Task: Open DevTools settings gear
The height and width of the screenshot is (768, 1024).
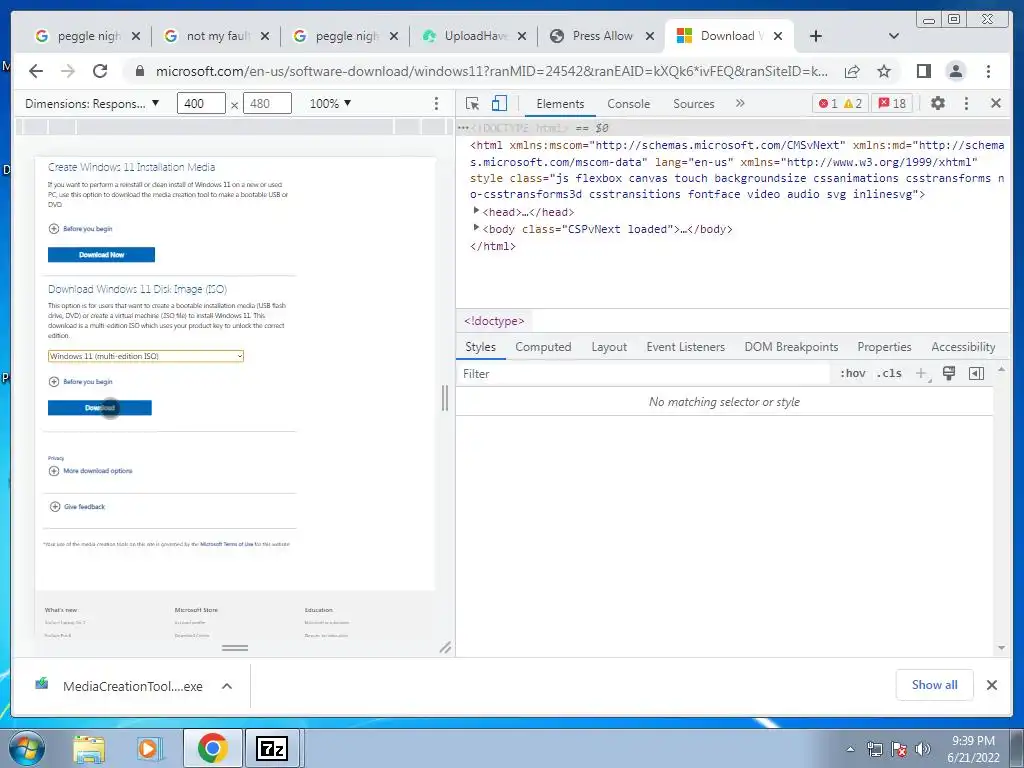Action: (x=938, y=103)
